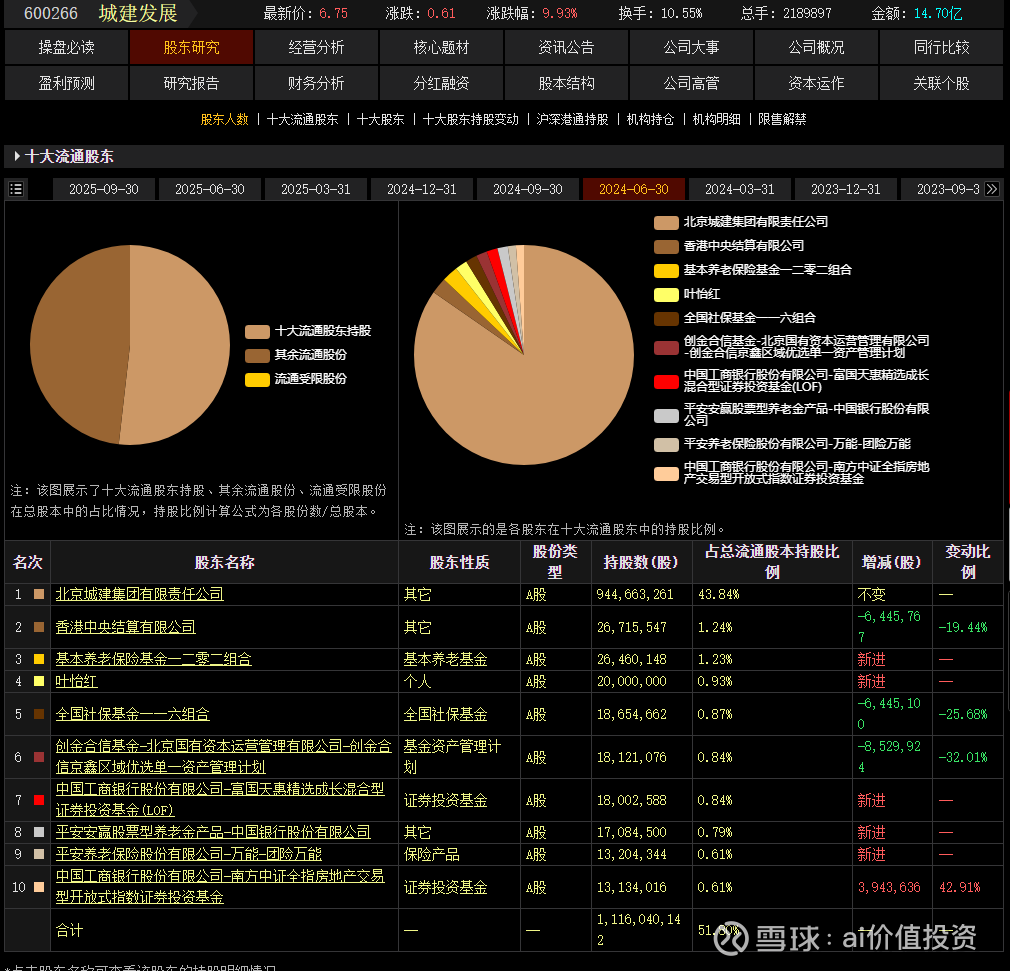Click the 叶怡红 yellow legend swatch
The height and width of the screenshot is (971, 1010).
tap(666, 294)
